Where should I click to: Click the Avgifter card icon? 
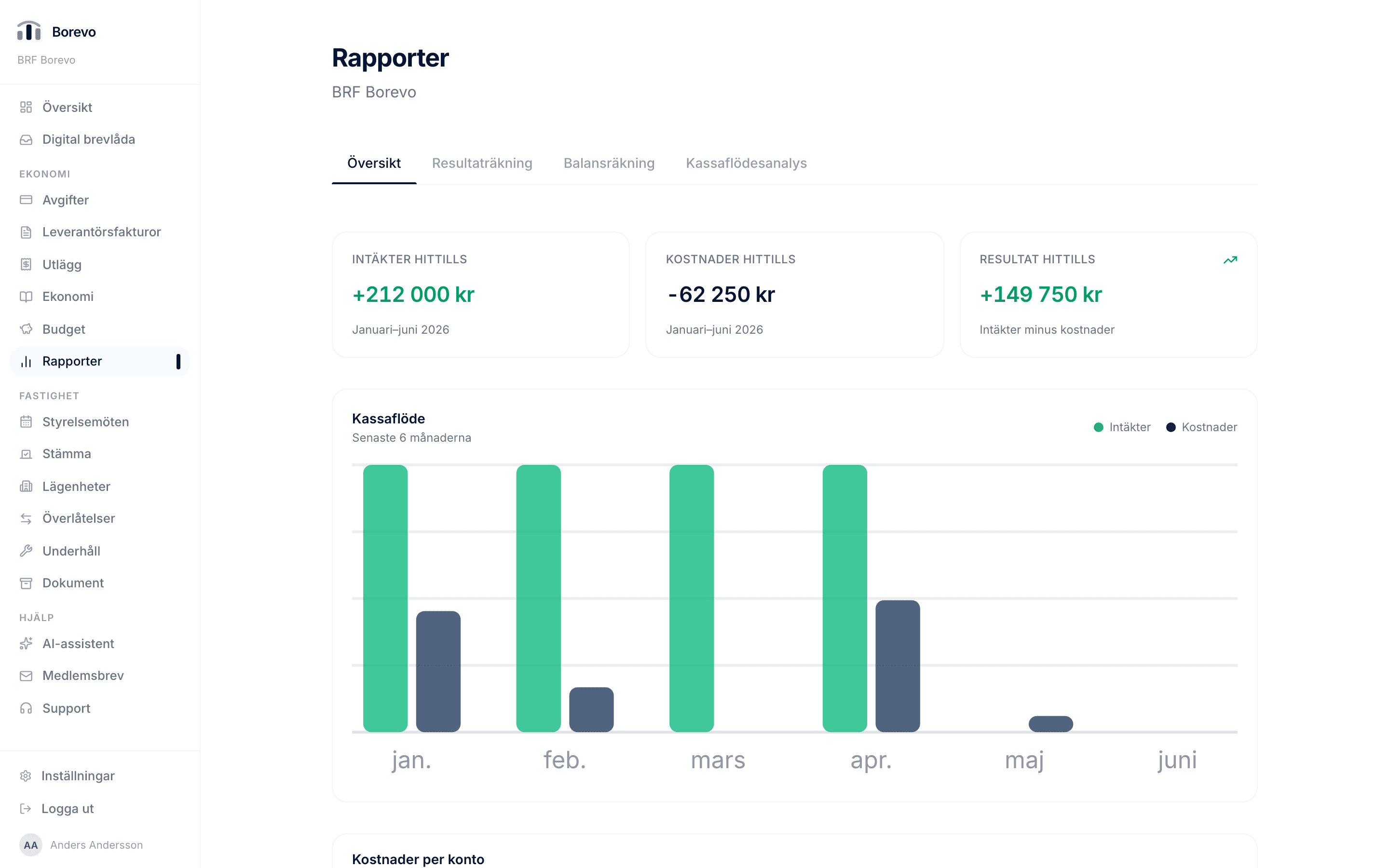tap(26, 200)
